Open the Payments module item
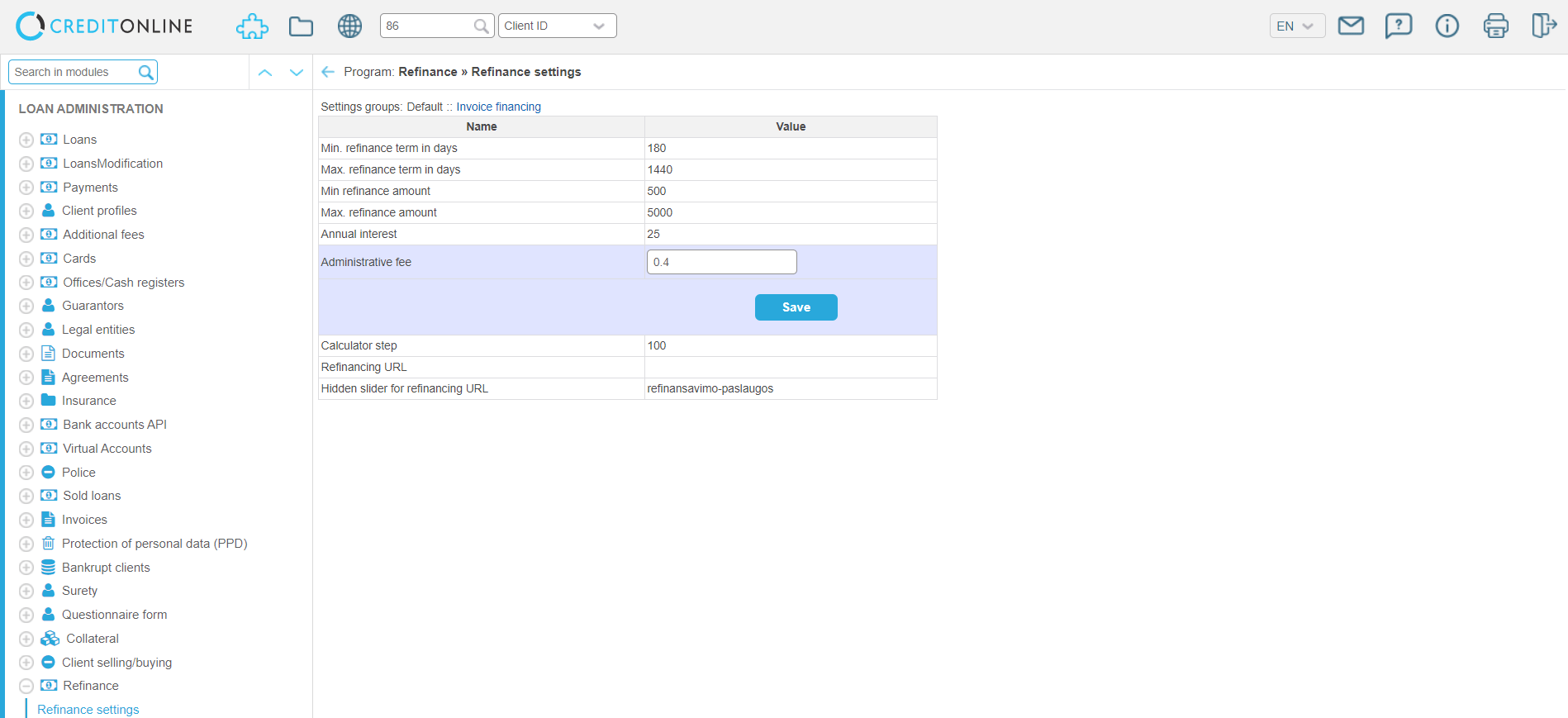Screen dimensions: 1568x718 90,188
